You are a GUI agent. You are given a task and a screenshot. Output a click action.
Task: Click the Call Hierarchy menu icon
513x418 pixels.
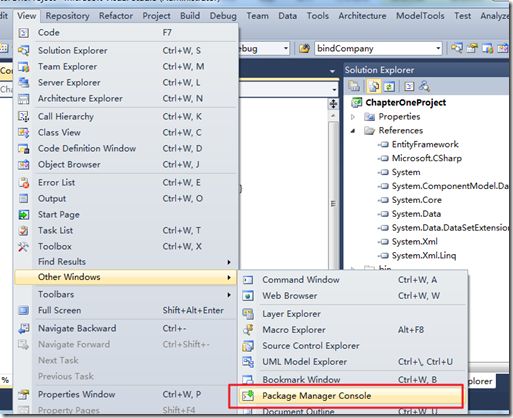(23, 116)
